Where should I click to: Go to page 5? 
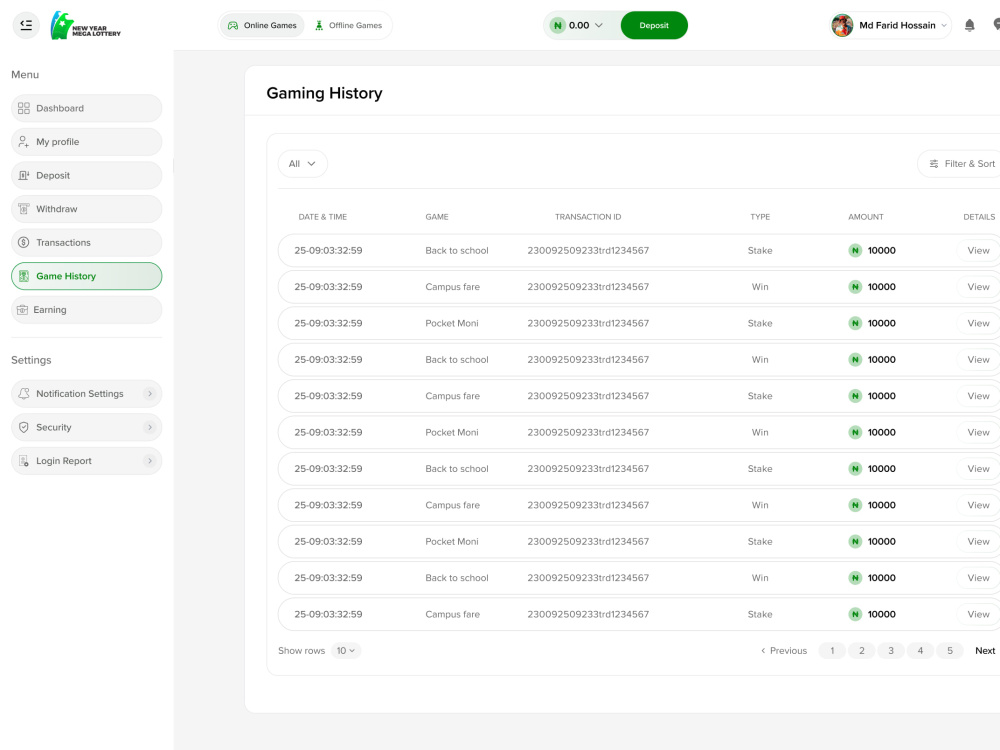[x=950, y=651]
